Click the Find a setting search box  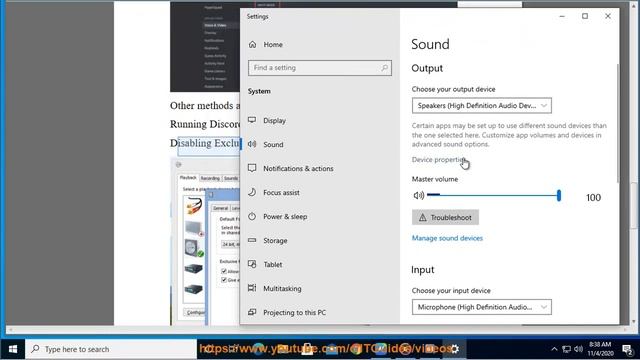320,68
